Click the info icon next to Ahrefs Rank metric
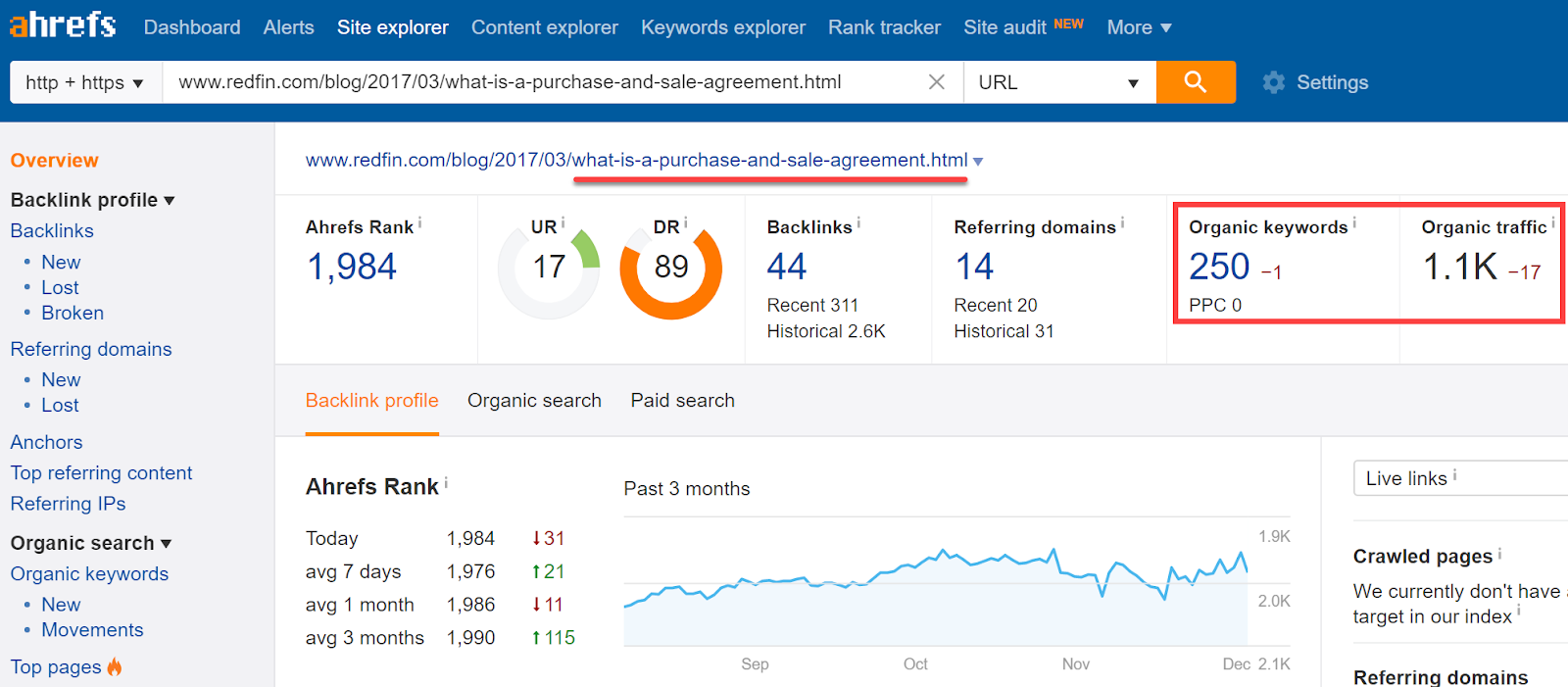Screen dimensions: 1568x687 [x=420, y=223]
